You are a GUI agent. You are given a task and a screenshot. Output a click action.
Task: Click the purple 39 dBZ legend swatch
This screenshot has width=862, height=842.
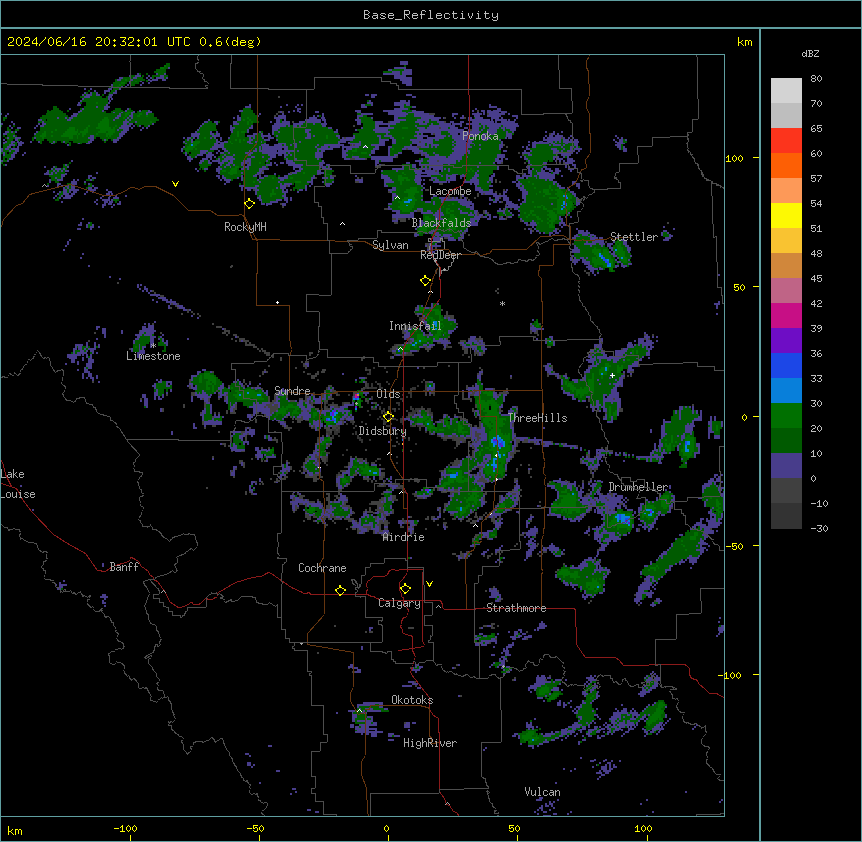point(786,340)
